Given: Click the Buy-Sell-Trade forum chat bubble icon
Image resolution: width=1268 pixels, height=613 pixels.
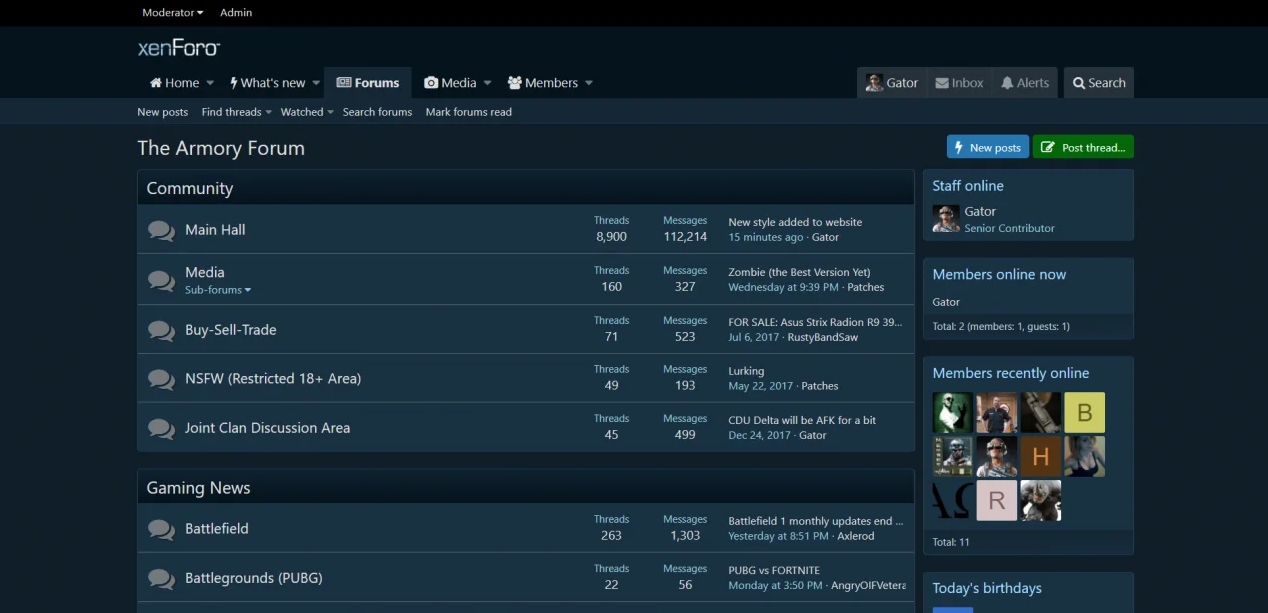Looking at the screenshot, I should click(161, 330).
